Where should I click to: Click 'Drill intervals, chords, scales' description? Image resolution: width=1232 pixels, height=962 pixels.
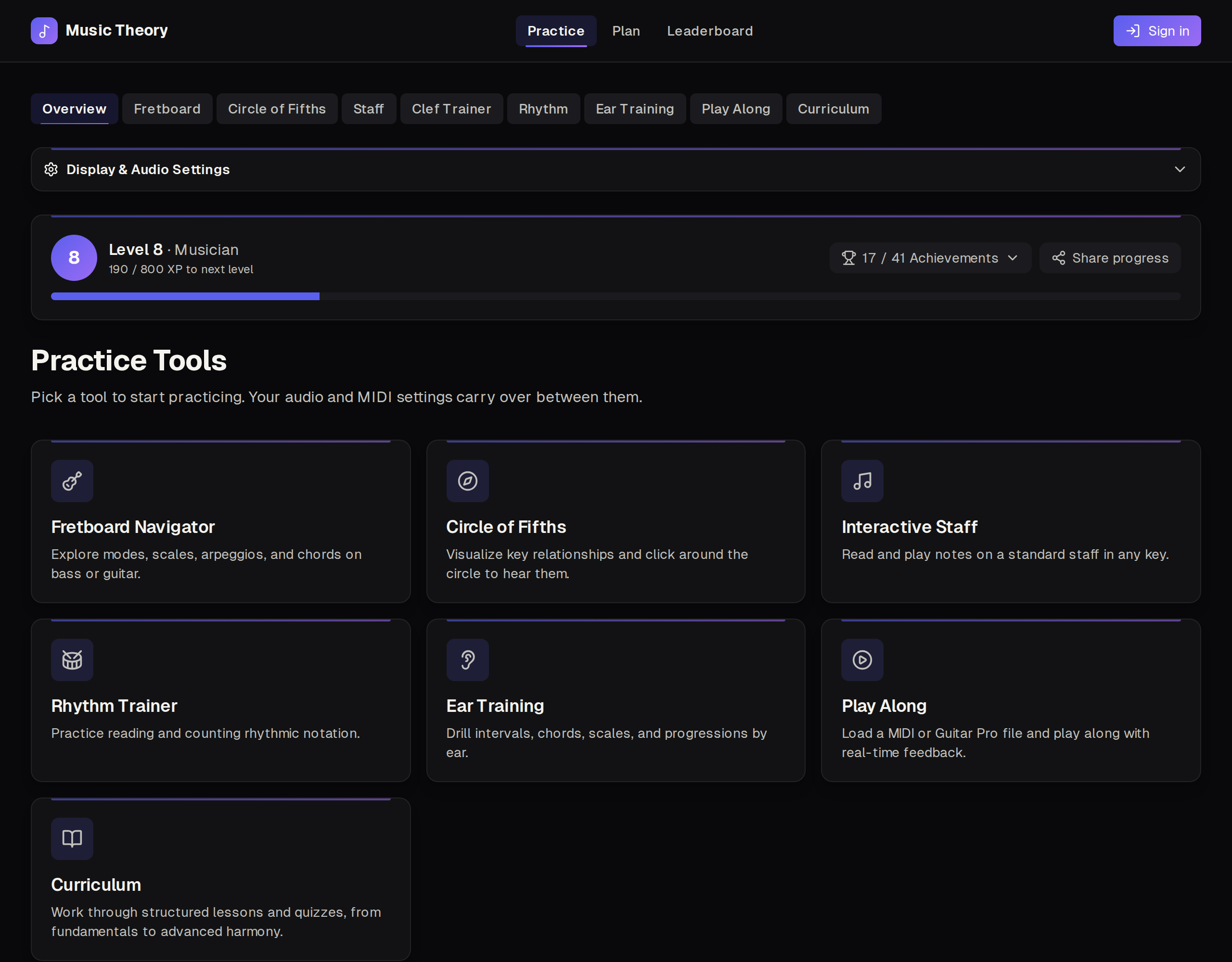tap(606, 743)
